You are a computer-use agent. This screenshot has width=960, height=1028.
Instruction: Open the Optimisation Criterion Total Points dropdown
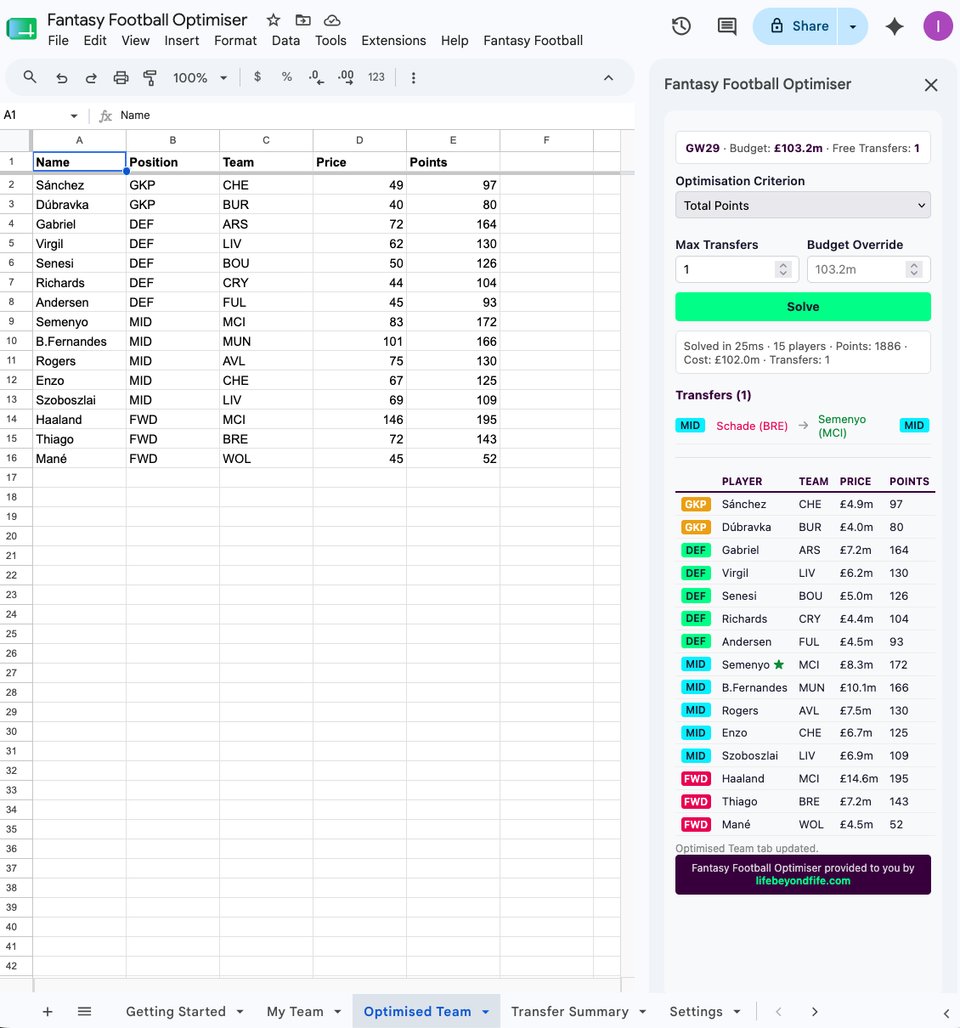click(x=803, y=205)
